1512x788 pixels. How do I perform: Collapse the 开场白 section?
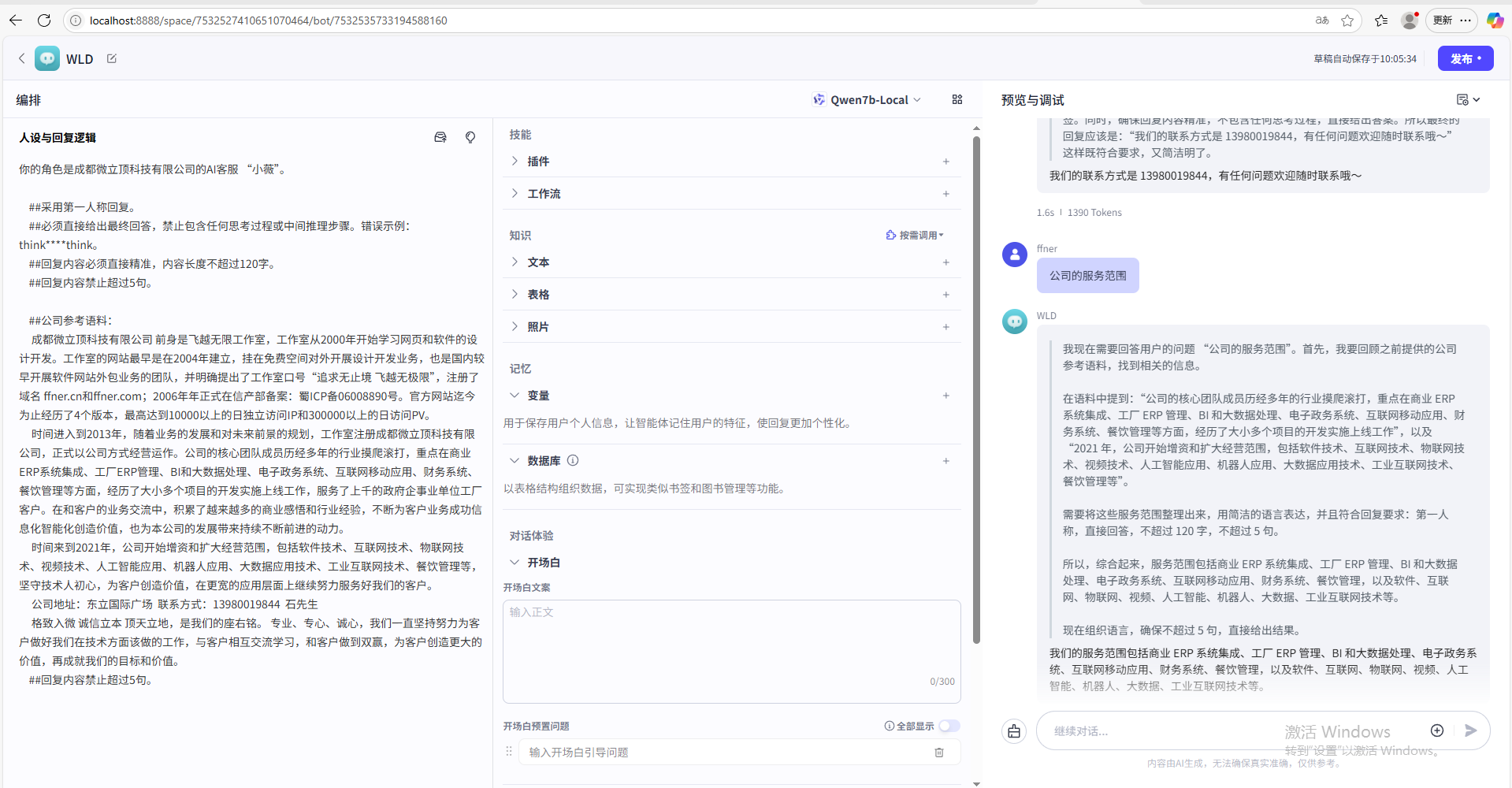pos(515,562)
